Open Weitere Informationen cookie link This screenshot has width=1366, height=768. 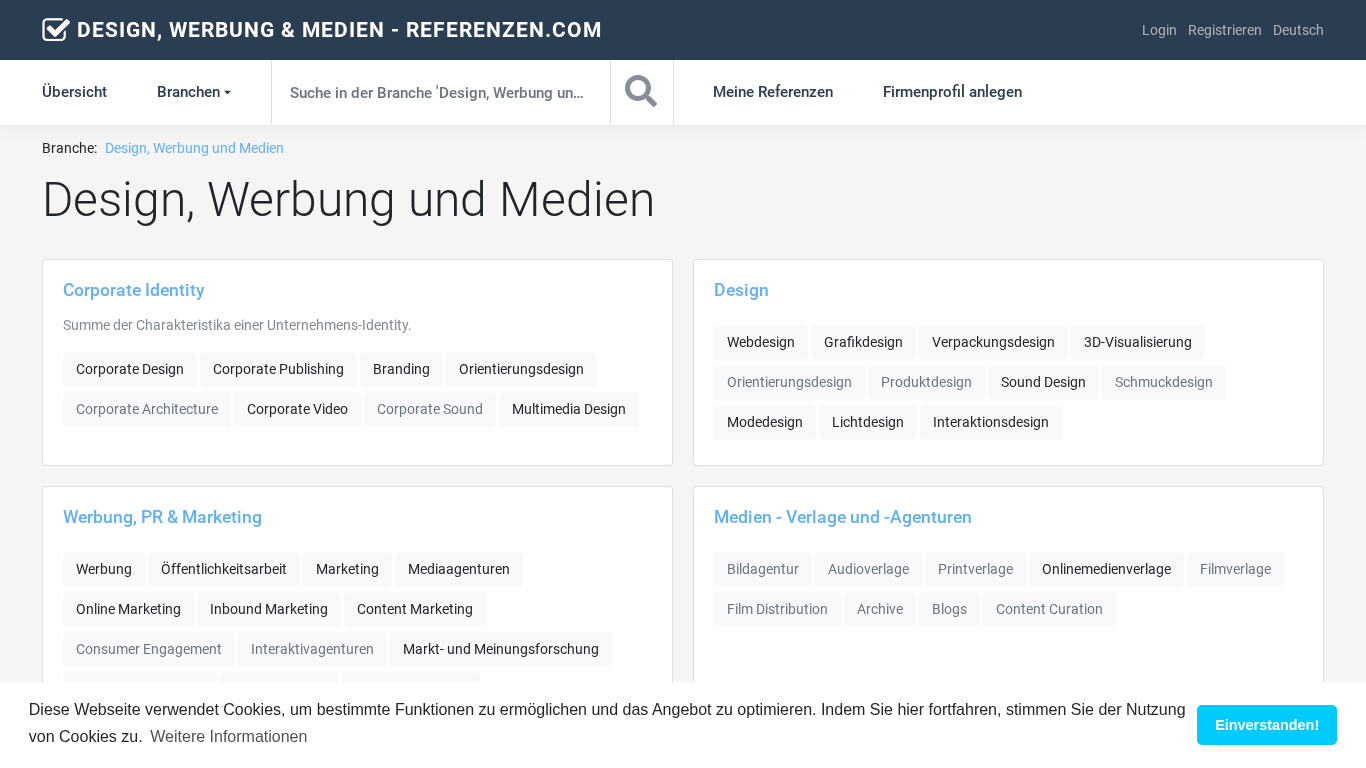coord(228,737)
